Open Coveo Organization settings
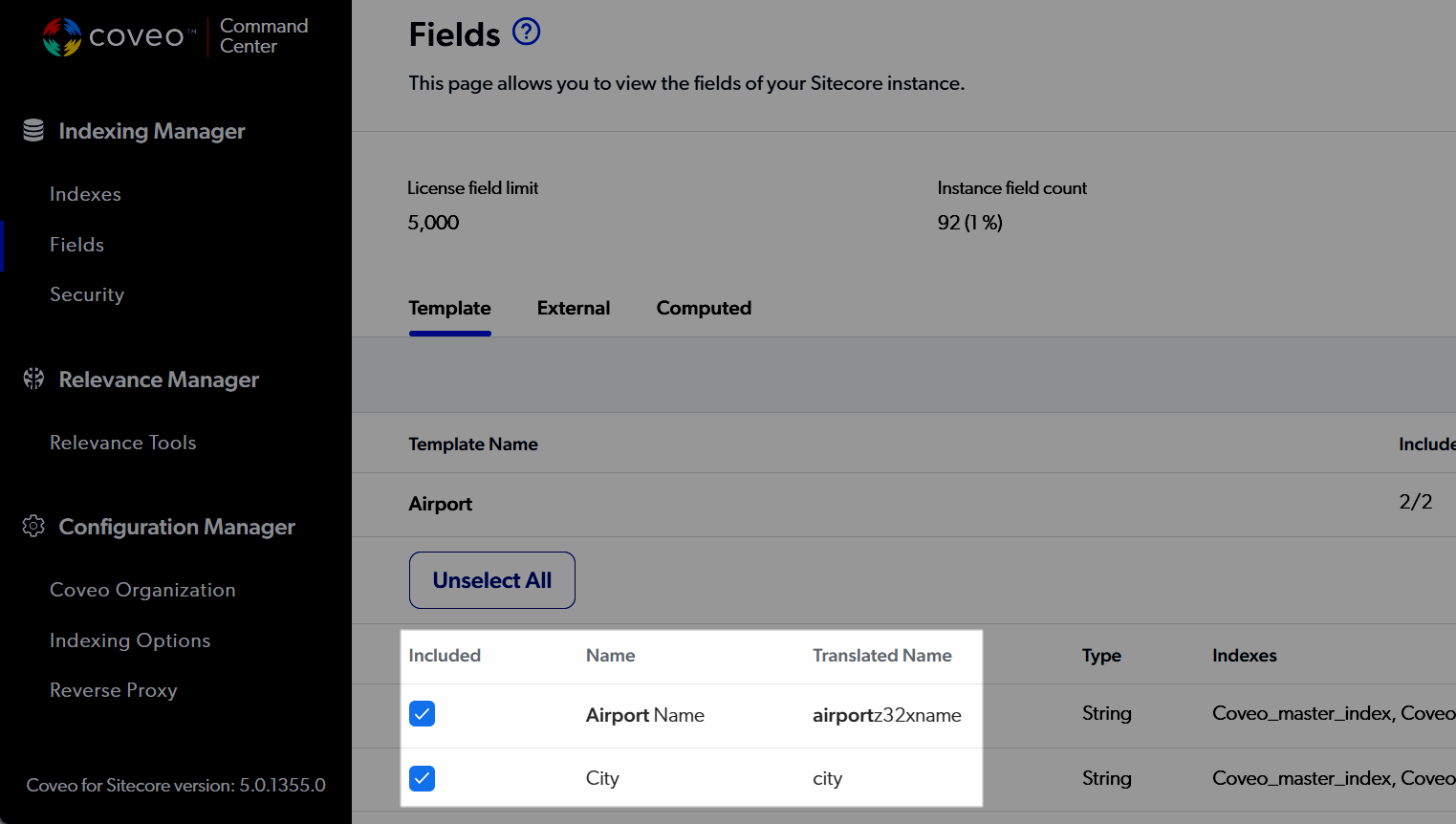1456x824 pixels. tap(142, 590)
